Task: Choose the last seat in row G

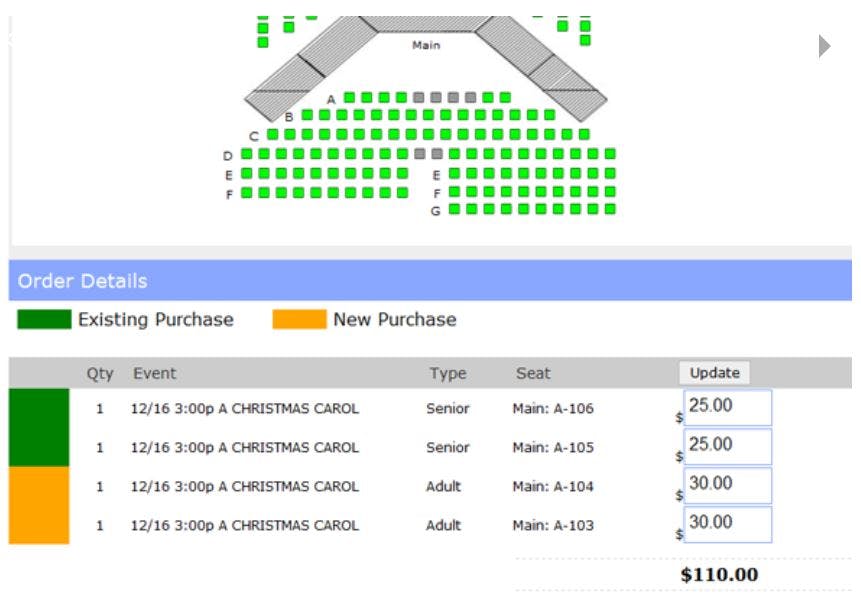Action: (x=610, y=210)
